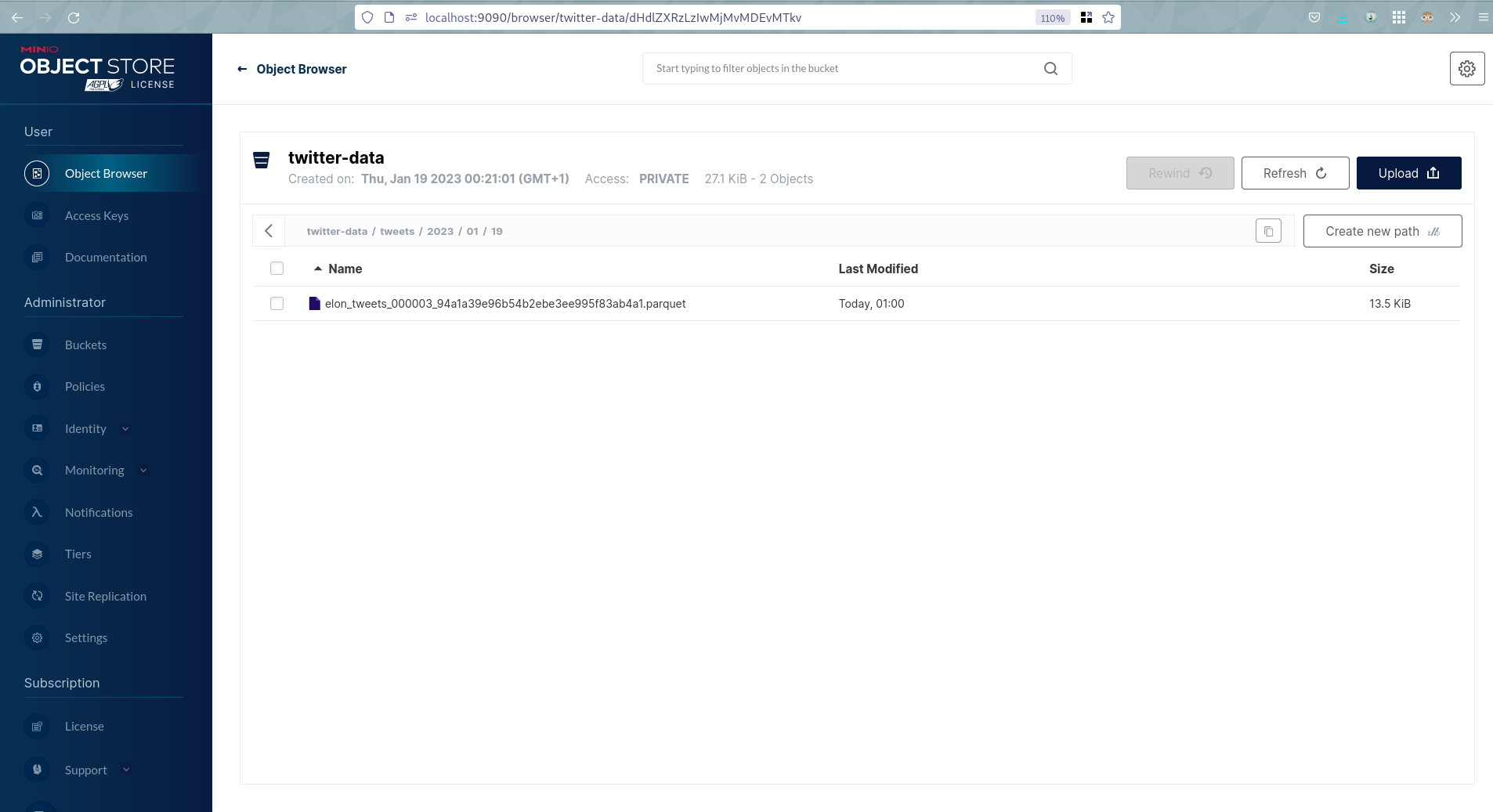Screen dimensions: 1493x812
Task: Show more browser toolbar extensions chevron
Action: [1455, 17]
